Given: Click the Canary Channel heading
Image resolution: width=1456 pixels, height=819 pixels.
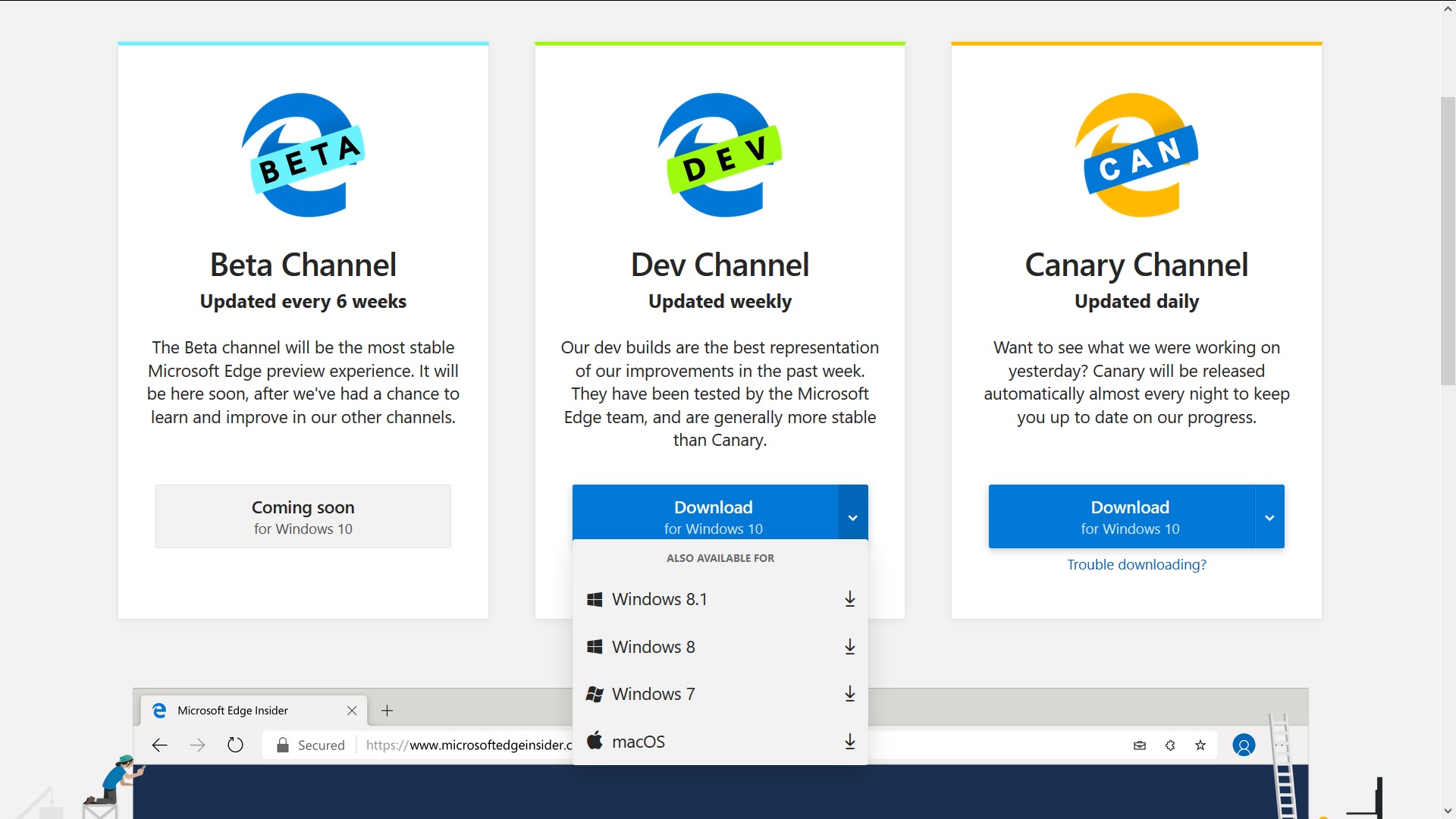Looking at the screenshot, I should 1136,265.
